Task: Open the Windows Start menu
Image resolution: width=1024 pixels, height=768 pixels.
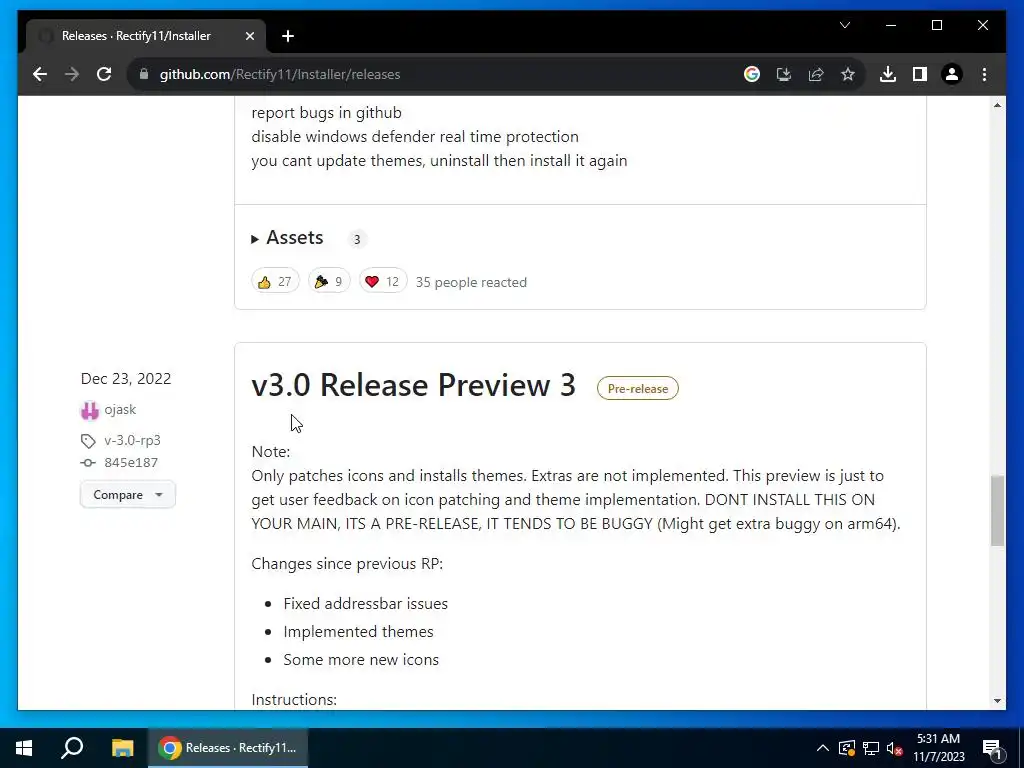Action: coord(24,748)
